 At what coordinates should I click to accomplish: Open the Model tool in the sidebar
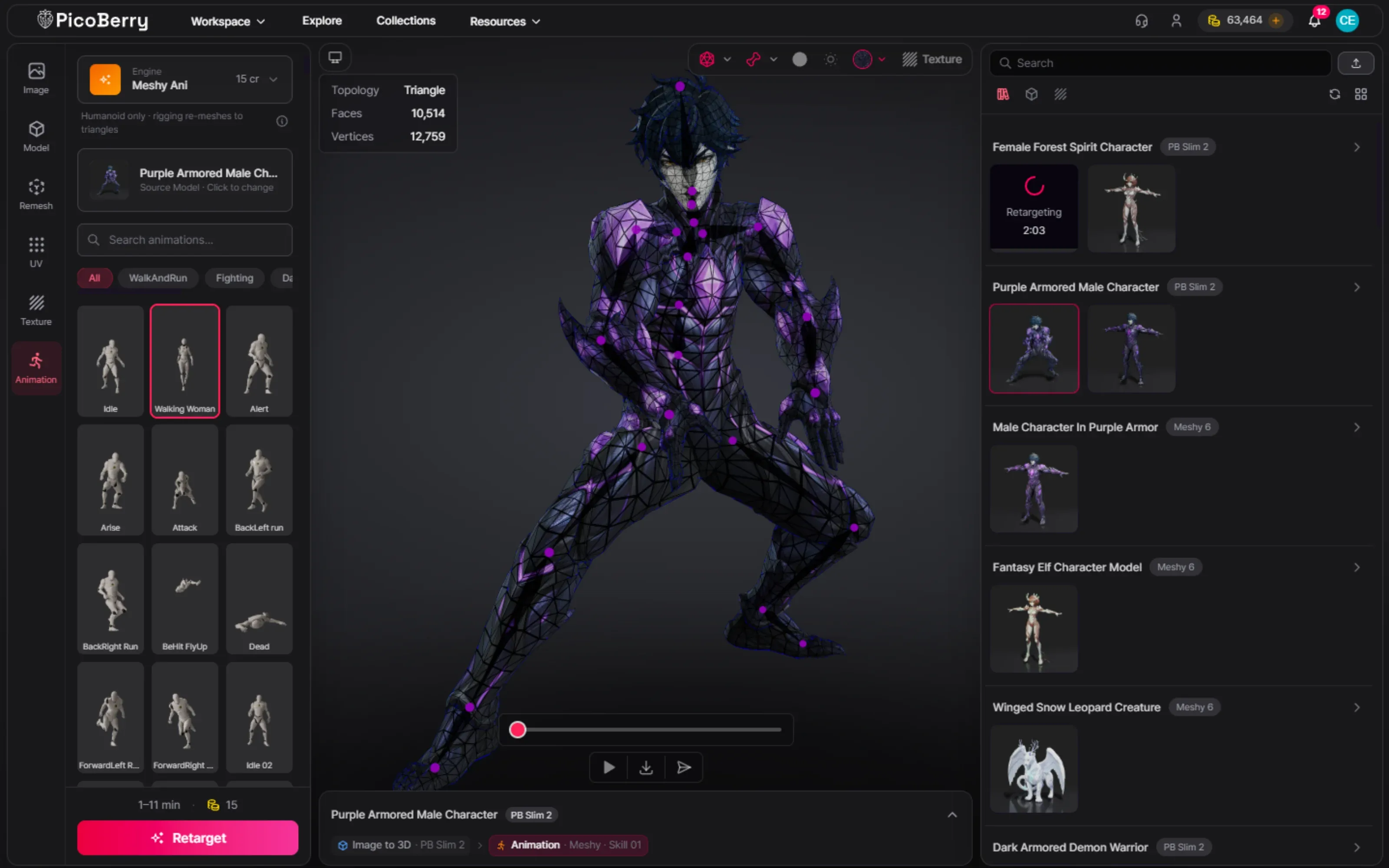pos(36,137)
